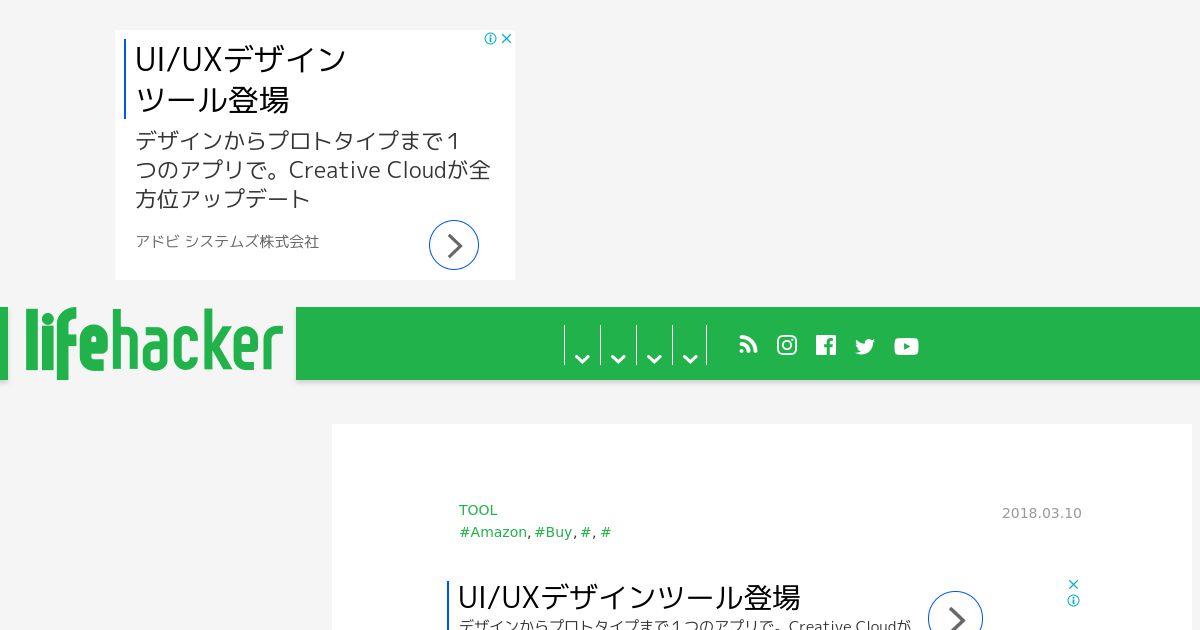The width and height of the screenshot is (1200, 630).
Task: Open the TOOL category link
Action: click(478, 510)
